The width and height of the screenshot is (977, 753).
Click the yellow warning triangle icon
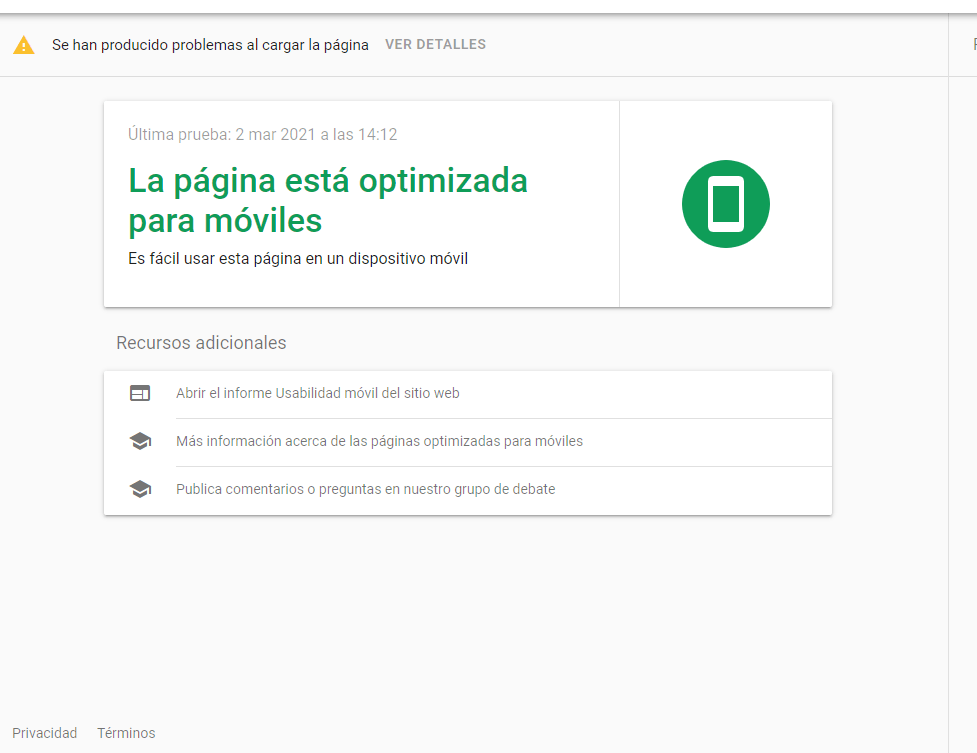tap(24, 45)
